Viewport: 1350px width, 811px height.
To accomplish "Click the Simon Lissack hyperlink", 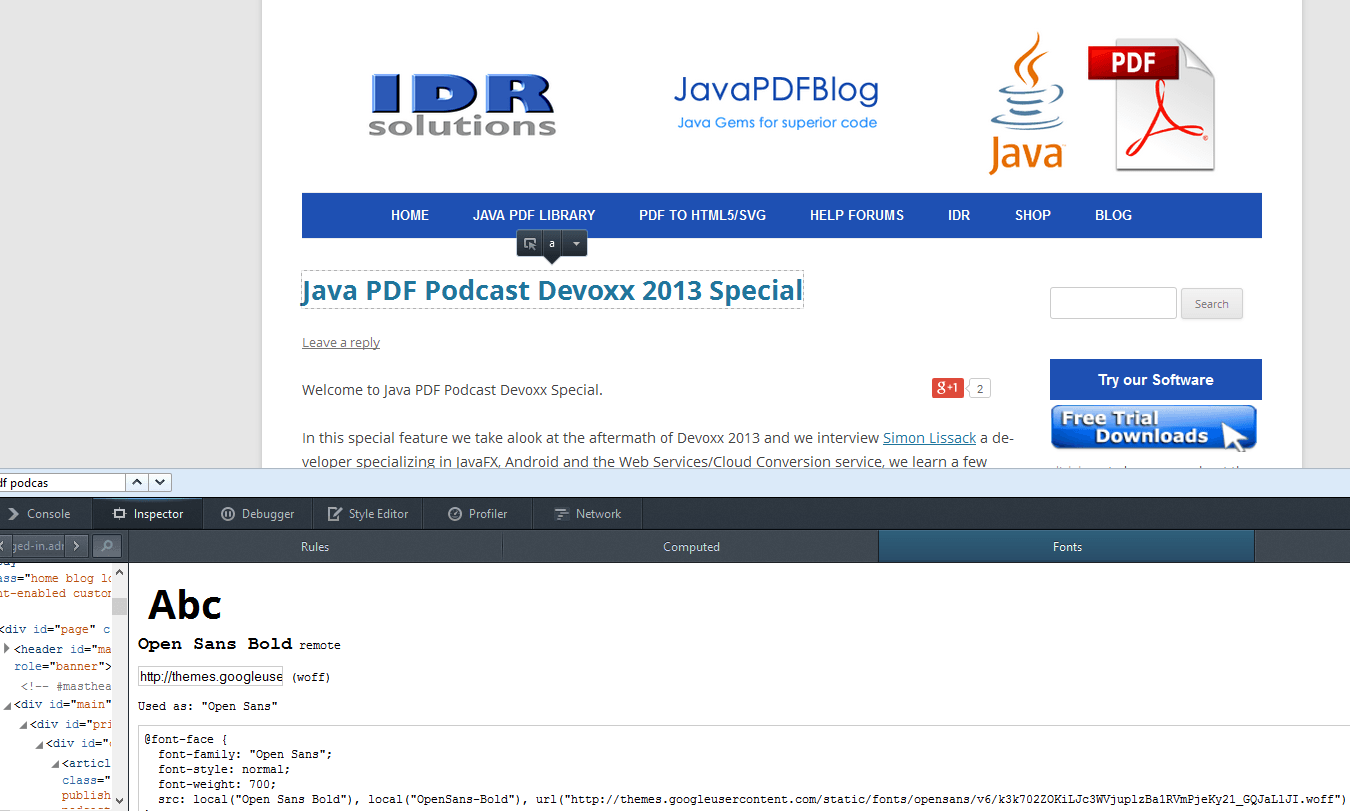I will click(929, 438).
